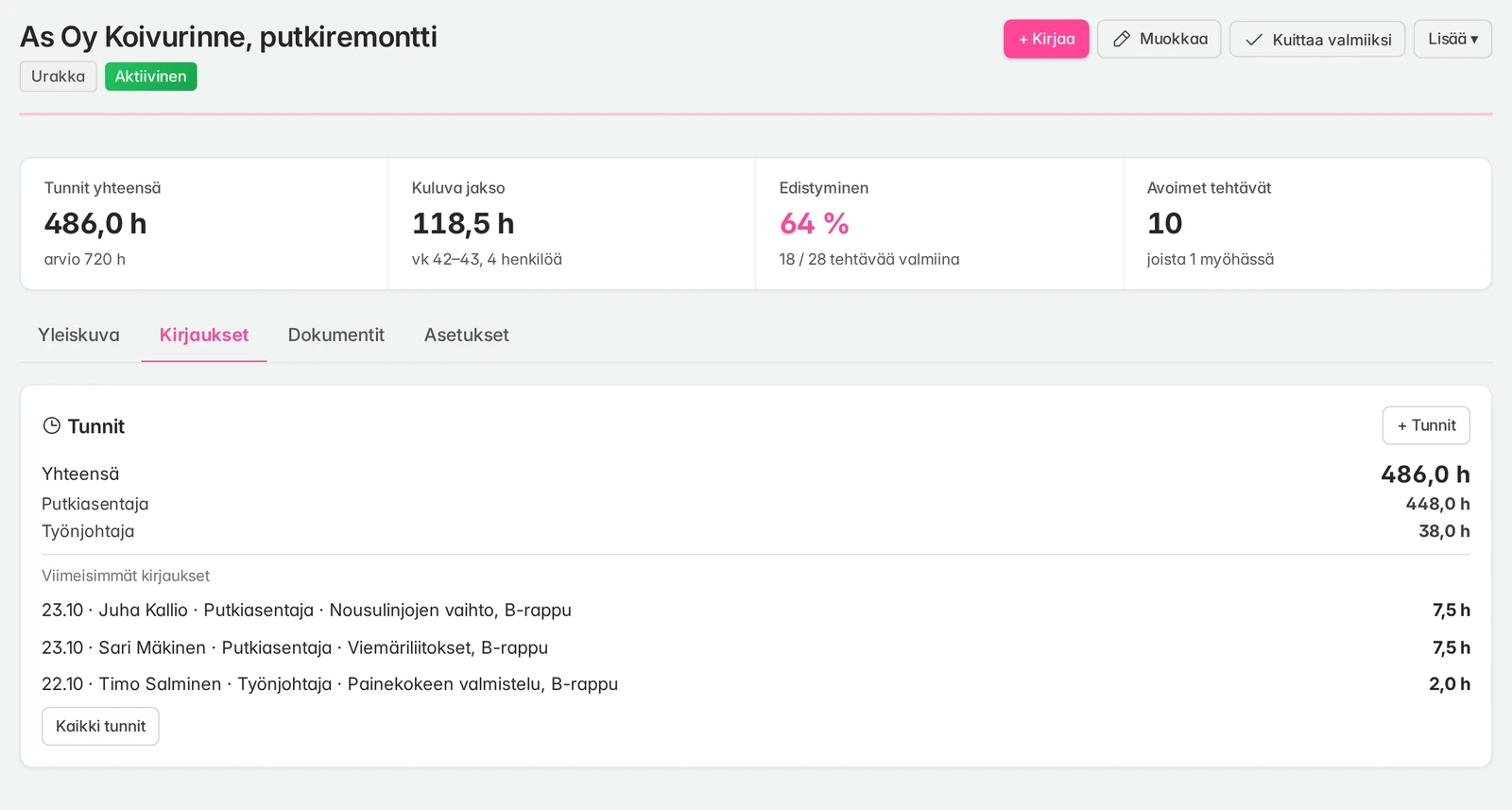This screenshot has width=1512, height=810.
Task: Click the Tunnit yhteensä 486,0 h card
Action: point(204,223)
